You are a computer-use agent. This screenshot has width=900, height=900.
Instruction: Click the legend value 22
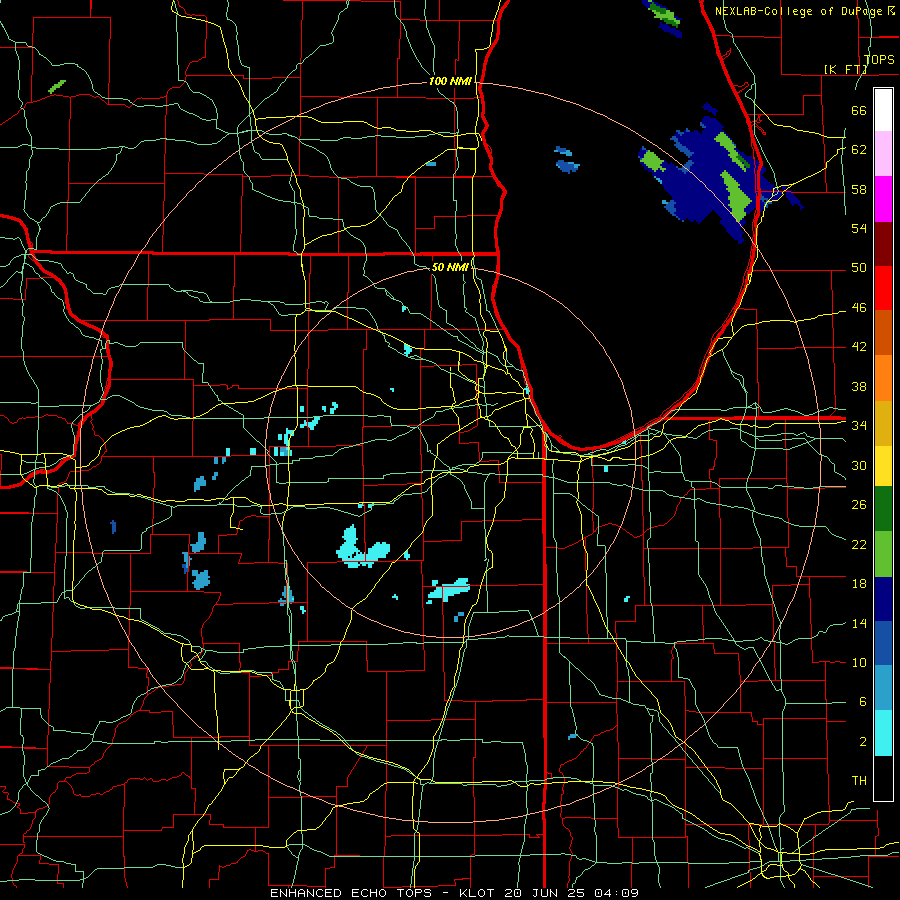(x=859, y=544)
